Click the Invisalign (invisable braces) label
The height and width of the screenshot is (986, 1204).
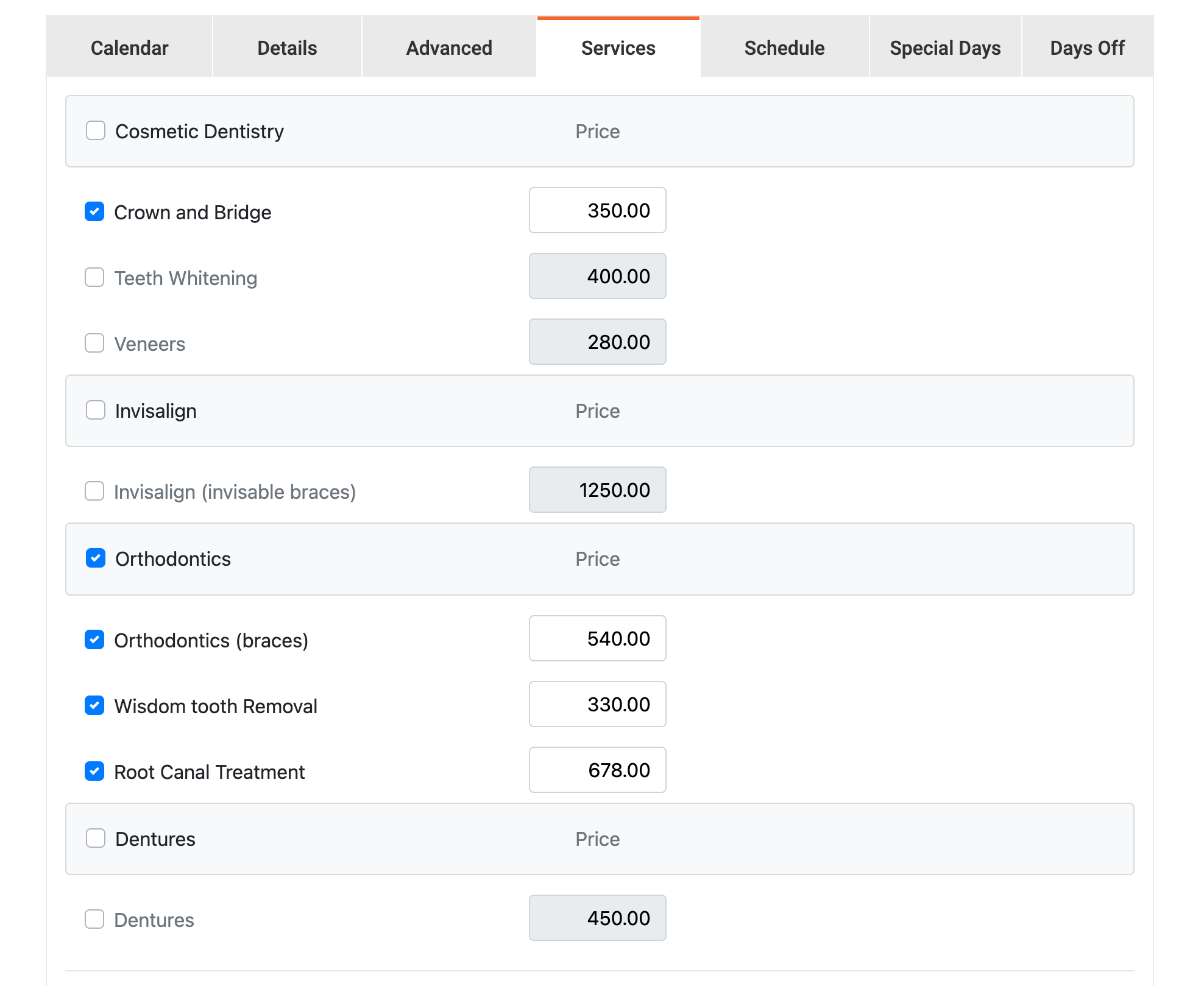click(x=235, y=492)
